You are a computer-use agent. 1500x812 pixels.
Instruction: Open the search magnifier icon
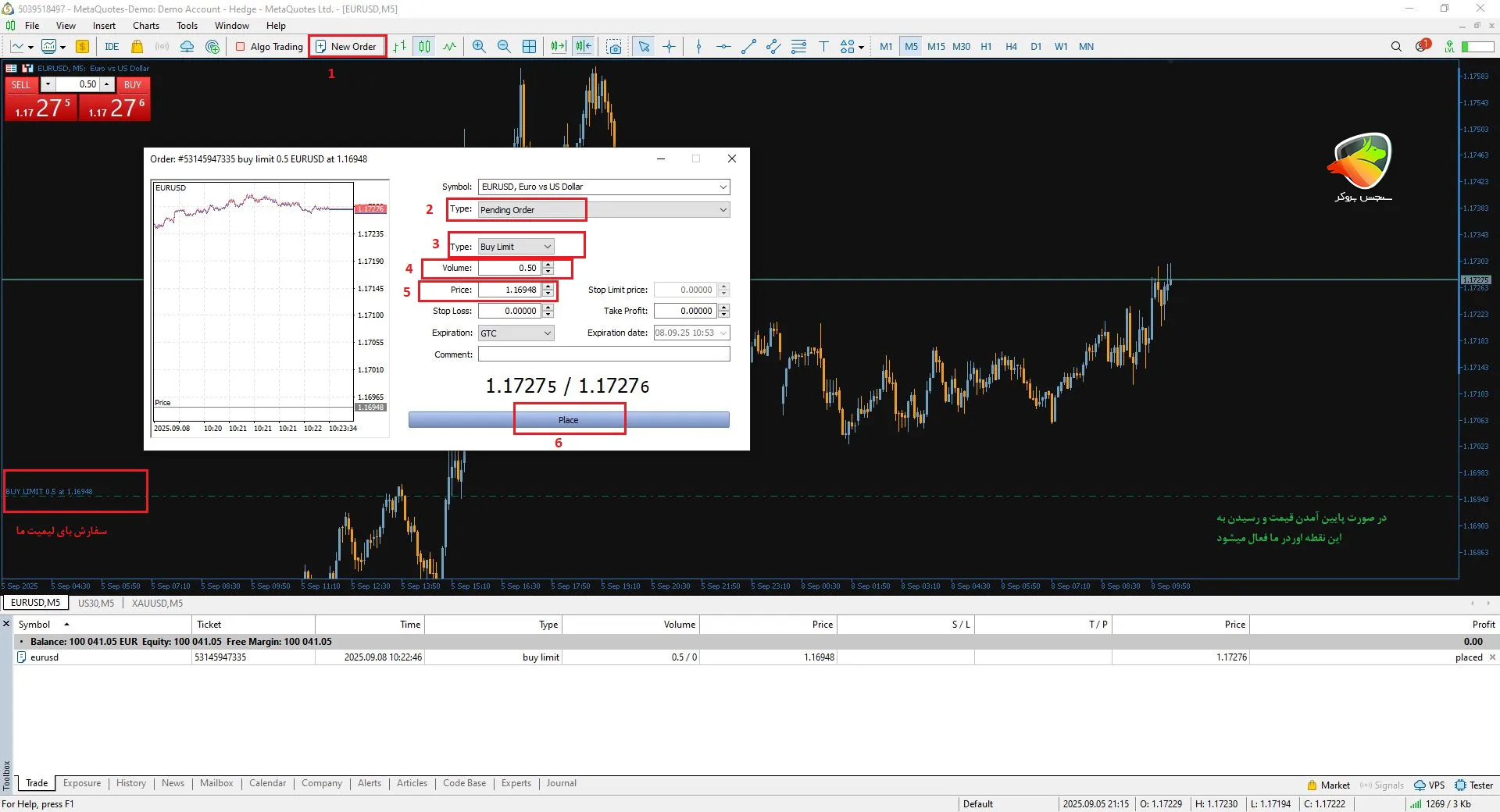[x=1396, y=47]
